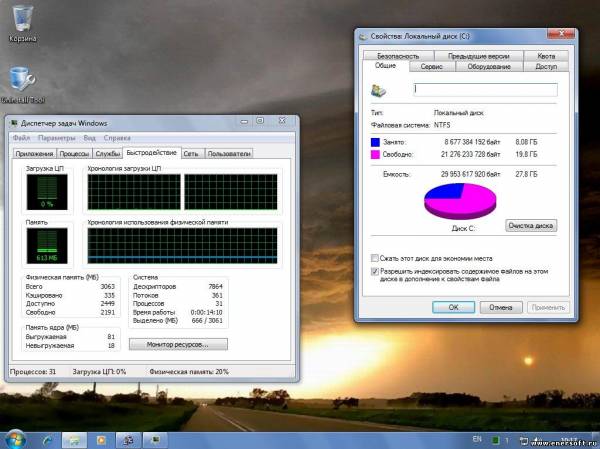Open the Вид menu
Screen dimensions: 600x449
(89, 138)
